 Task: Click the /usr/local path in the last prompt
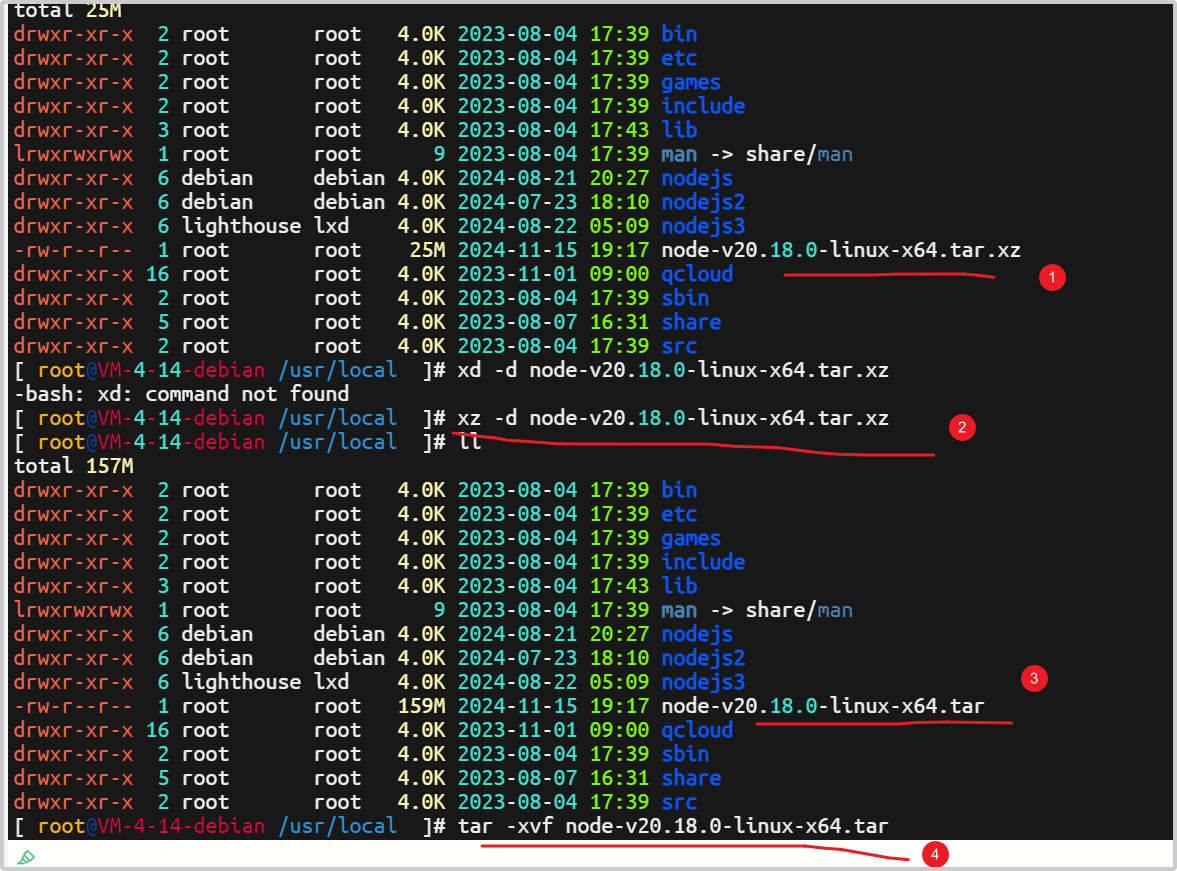tap(338, 826)
